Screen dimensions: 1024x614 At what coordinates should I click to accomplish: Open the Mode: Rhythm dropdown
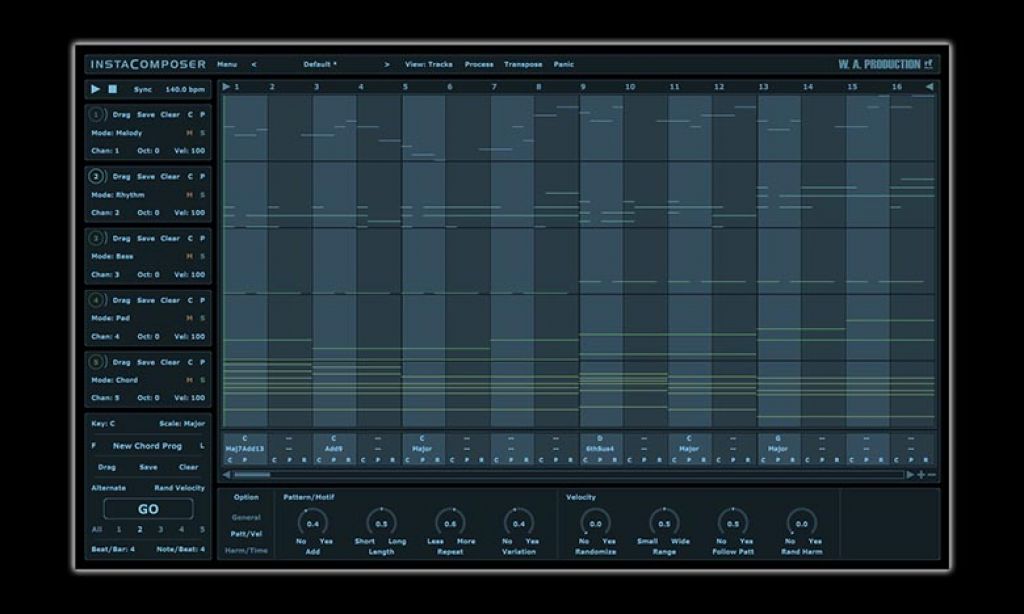118,195
